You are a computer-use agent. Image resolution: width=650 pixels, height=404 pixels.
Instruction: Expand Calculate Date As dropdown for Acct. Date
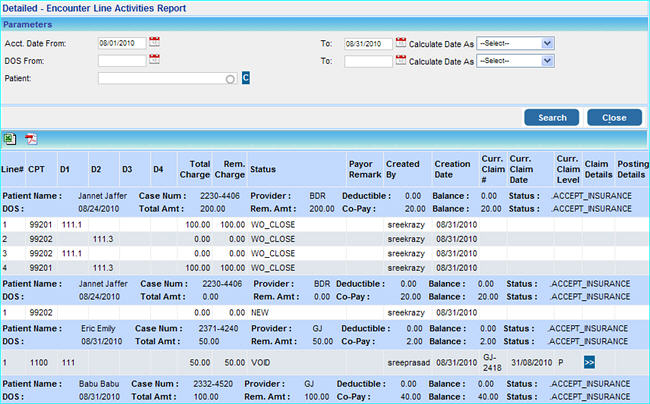[x=515, y=43]
